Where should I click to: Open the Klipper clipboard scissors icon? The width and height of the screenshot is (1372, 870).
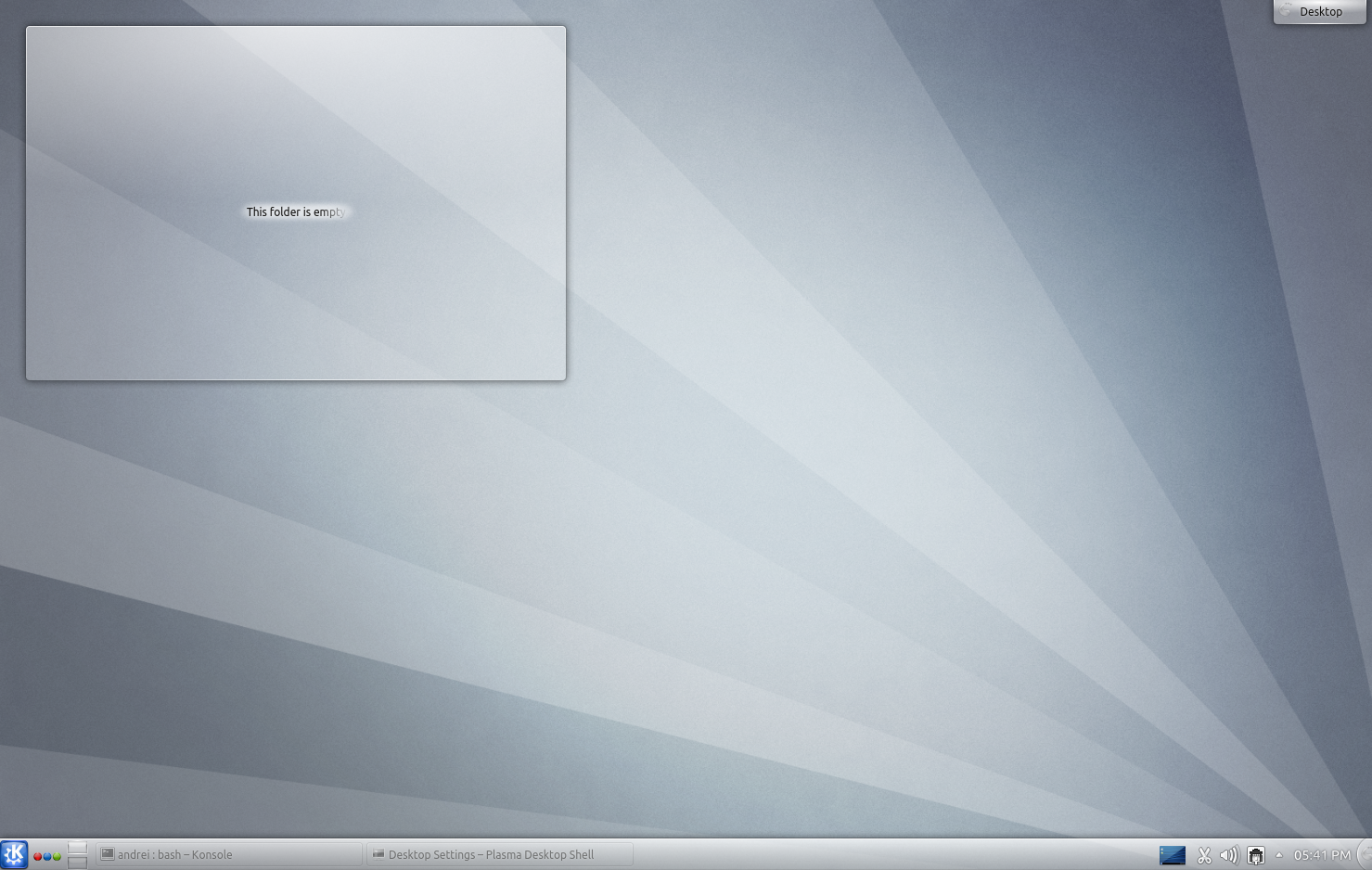[x=1204, y=855]
